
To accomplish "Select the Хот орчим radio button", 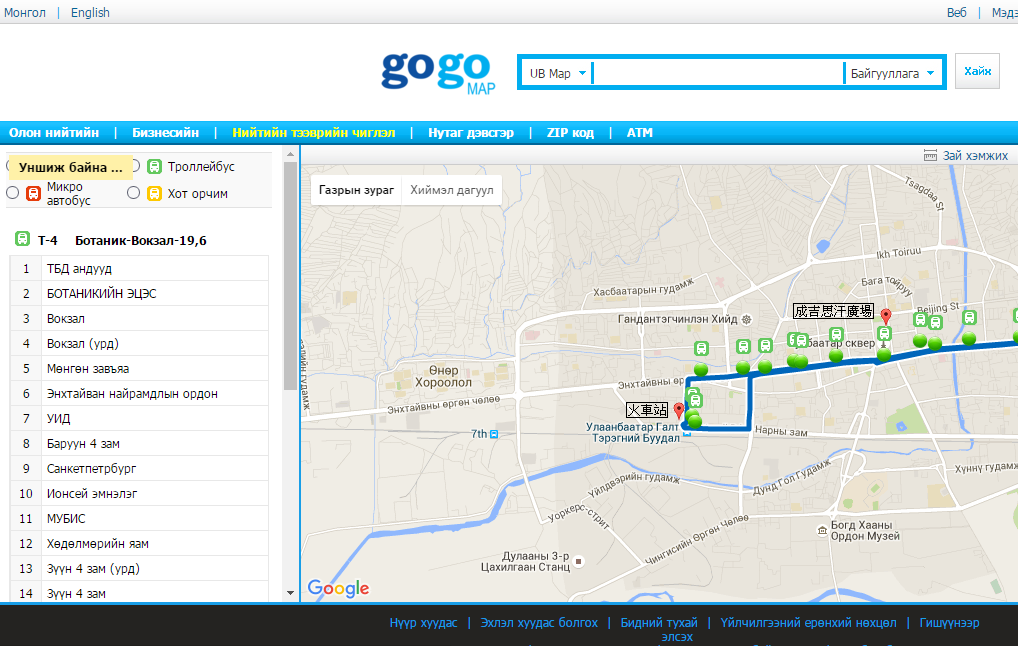I will point(133,193).
